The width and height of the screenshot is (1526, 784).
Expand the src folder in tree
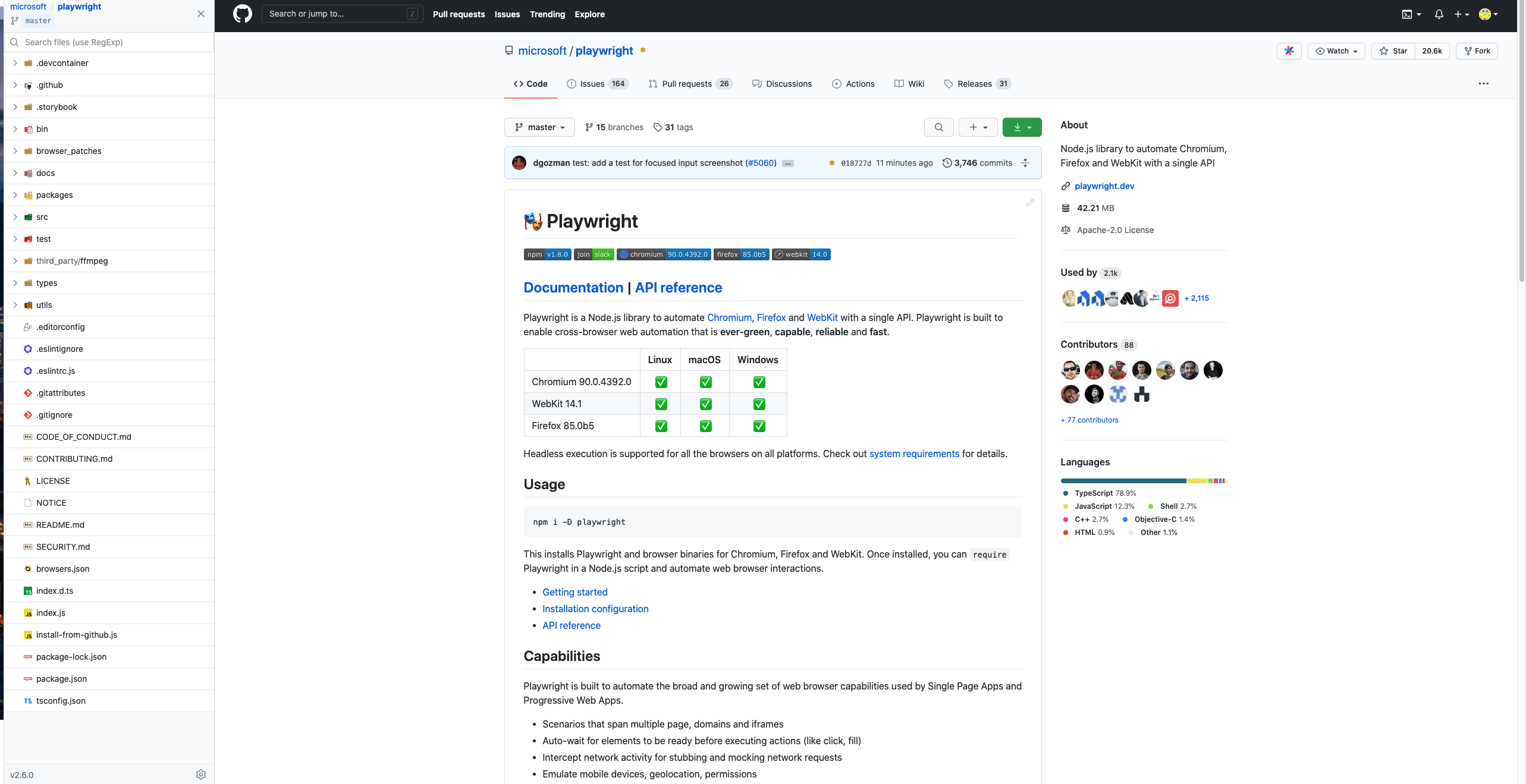[x=15, y=217]
